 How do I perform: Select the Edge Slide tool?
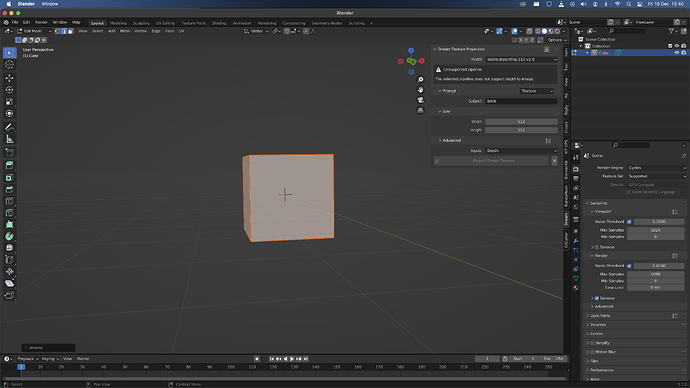pos(9,260)
